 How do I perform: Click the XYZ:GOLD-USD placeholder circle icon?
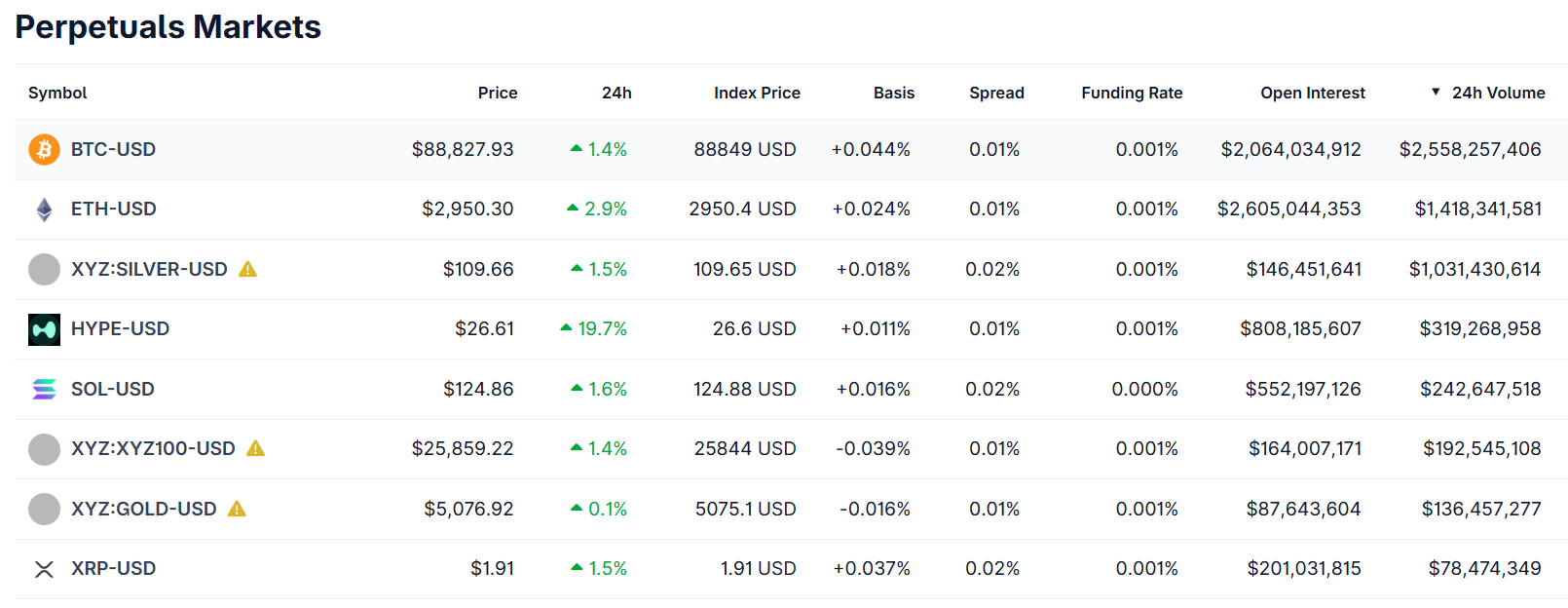[44, 509]
